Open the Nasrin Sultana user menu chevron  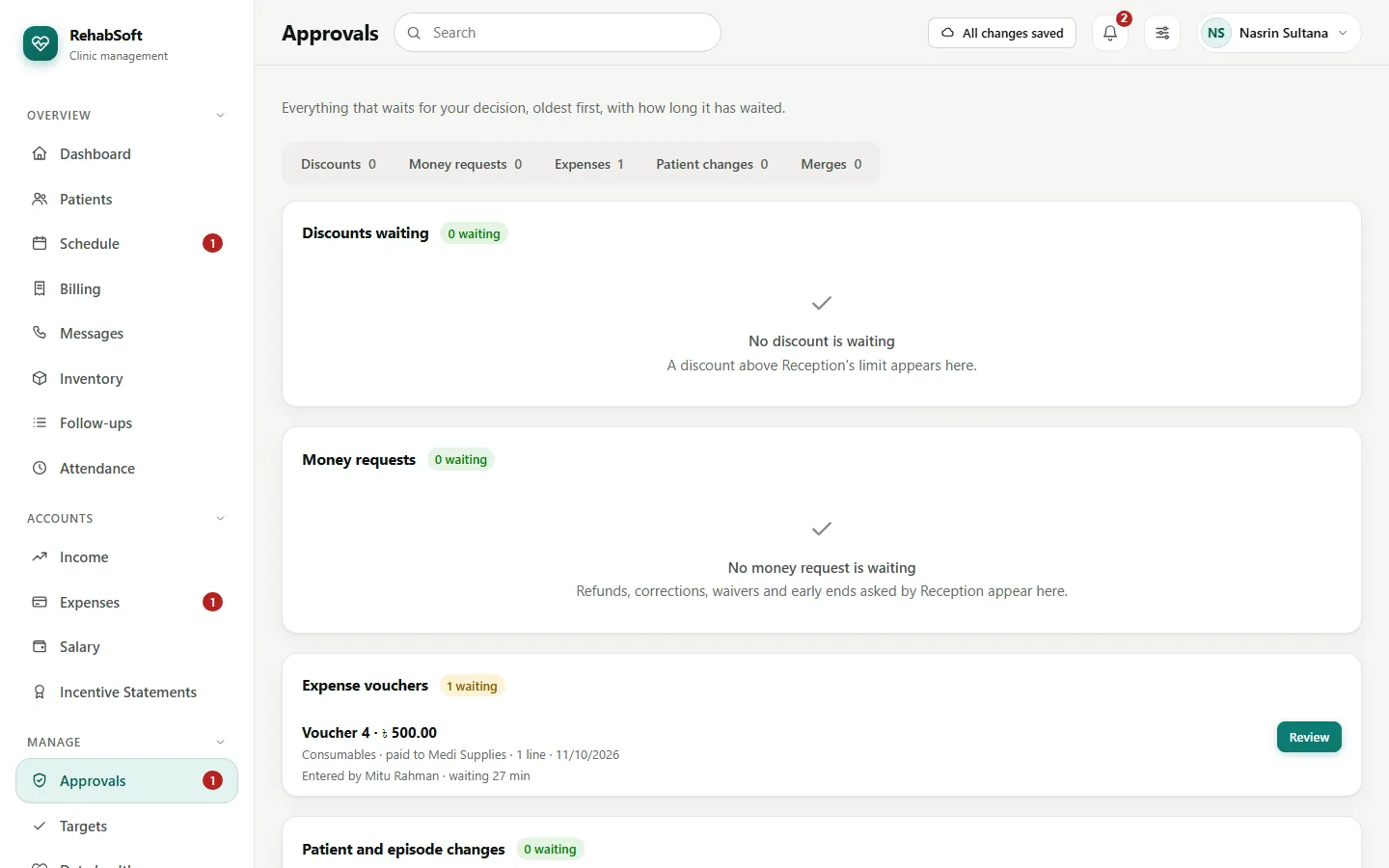(x=1343, y=33)
